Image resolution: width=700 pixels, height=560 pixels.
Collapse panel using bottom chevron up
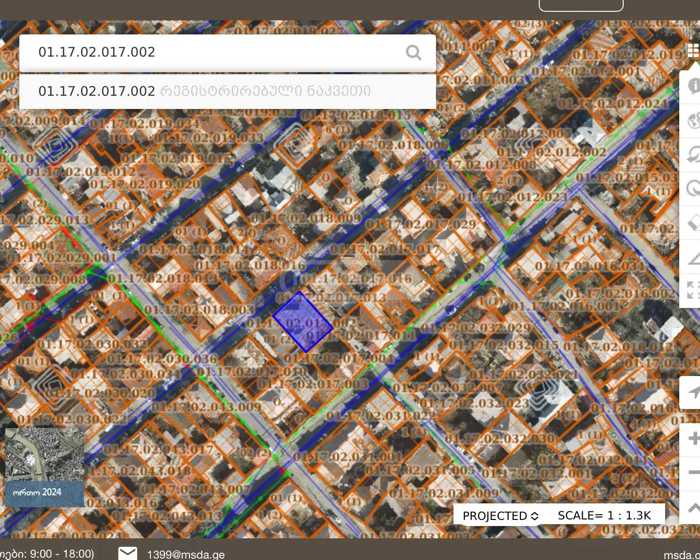point(693,507)
